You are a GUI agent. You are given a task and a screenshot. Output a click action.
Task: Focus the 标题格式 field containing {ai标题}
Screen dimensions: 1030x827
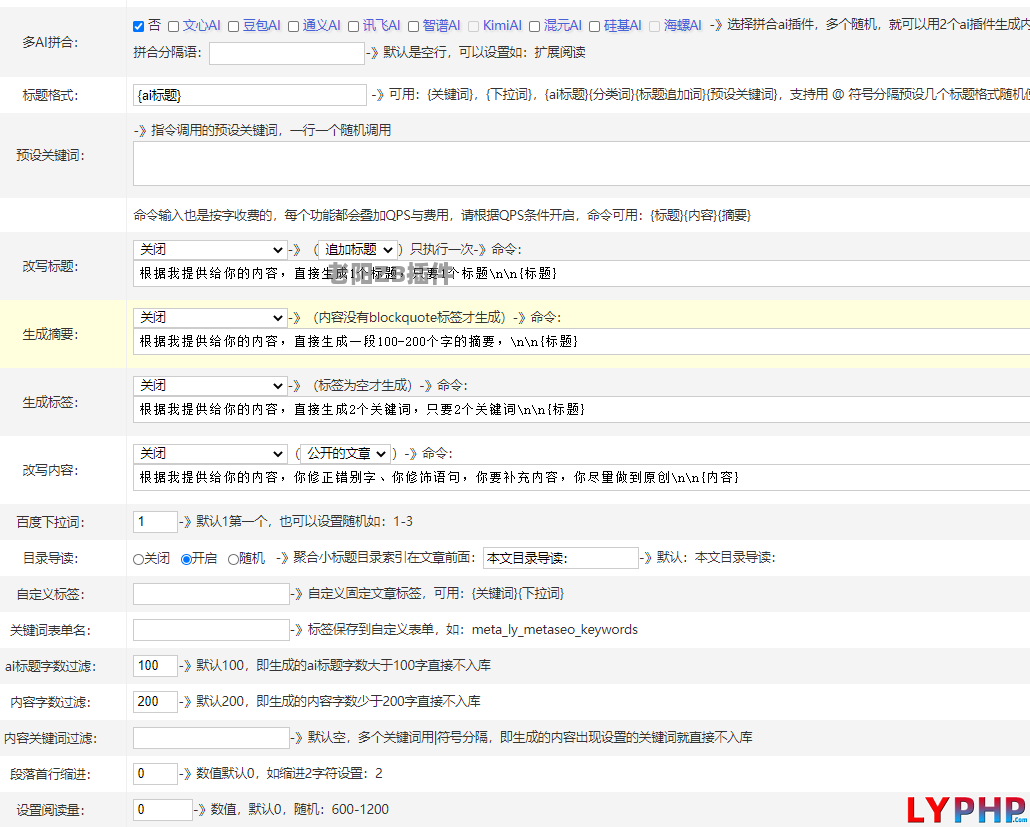click(250, 95)
